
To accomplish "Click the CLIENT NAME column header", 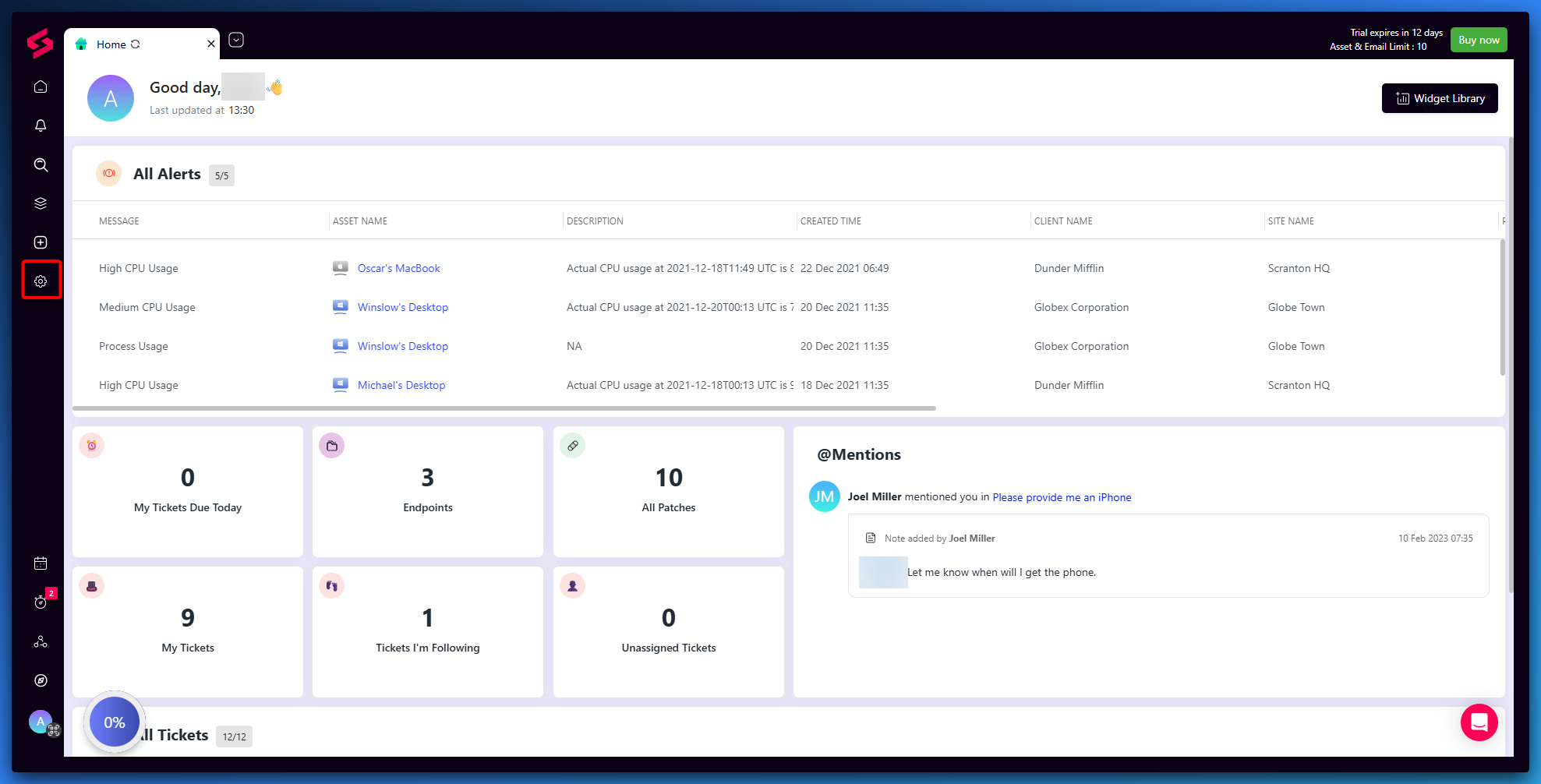I will (x=1063, y=221).
